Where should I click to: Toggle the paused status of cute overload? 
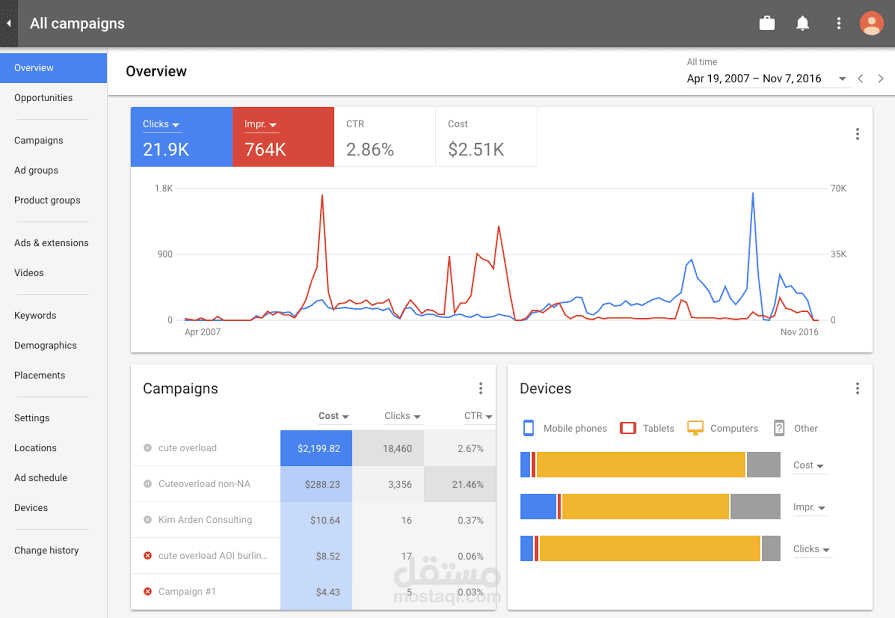coord(147,448)
